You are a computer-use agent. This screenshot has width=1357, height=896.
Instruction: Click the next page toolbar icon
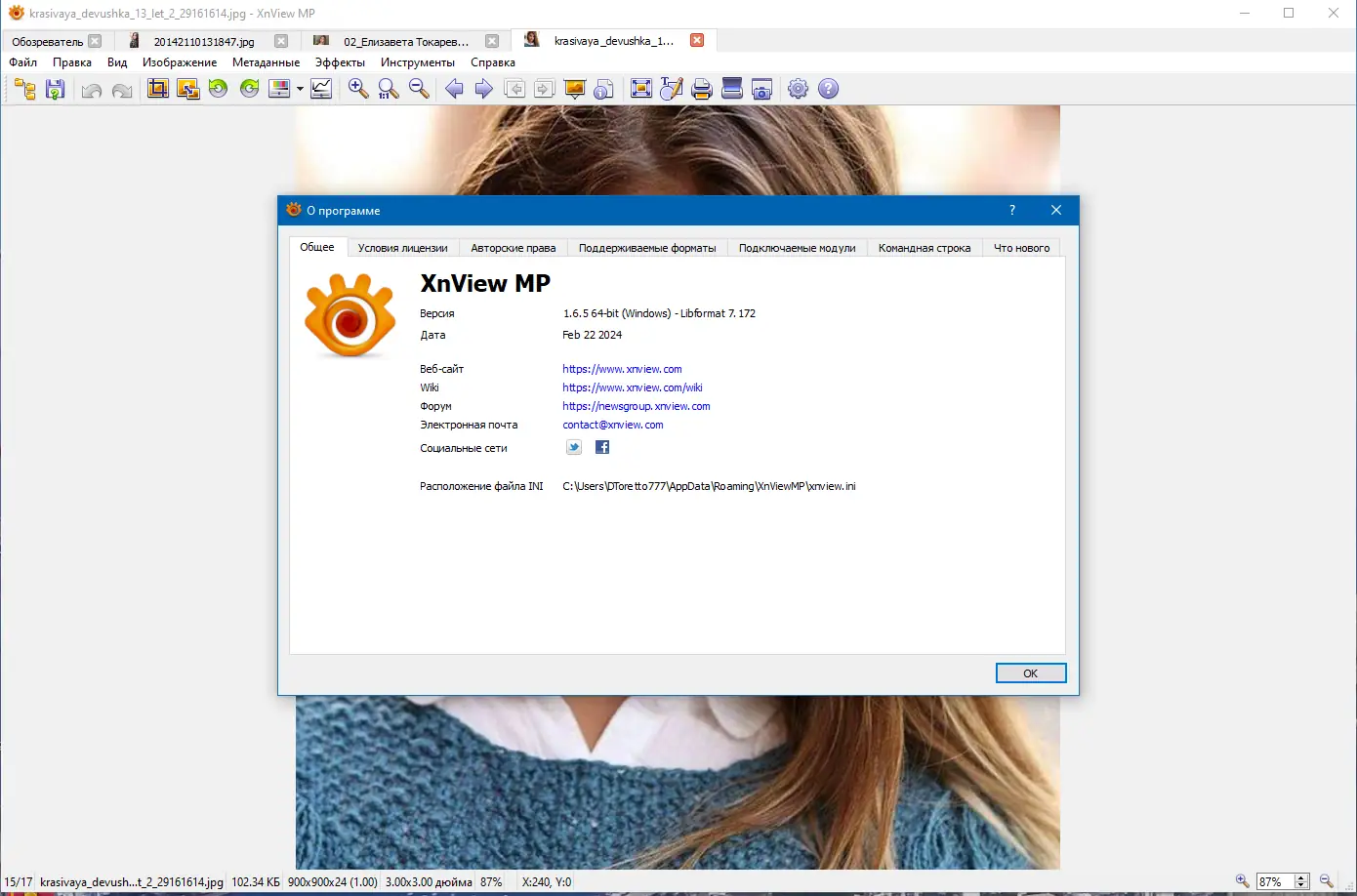[545, 90]
